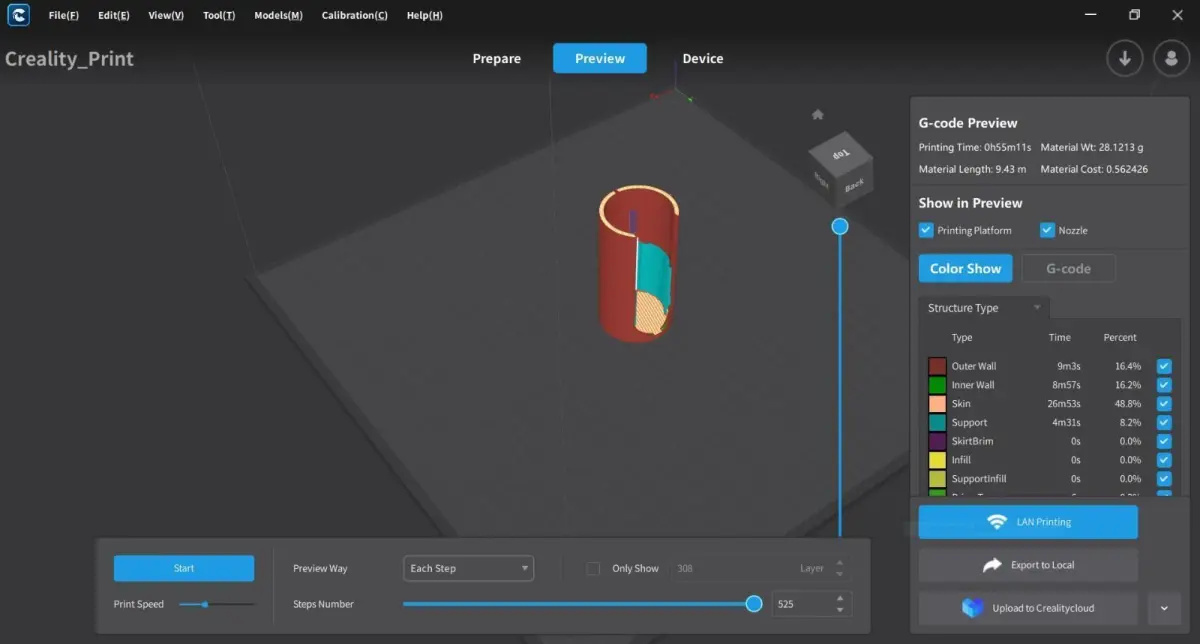Click the LAN Printing button
The height and width of the screenshot is (644, 1200).
click(1028, 522)
